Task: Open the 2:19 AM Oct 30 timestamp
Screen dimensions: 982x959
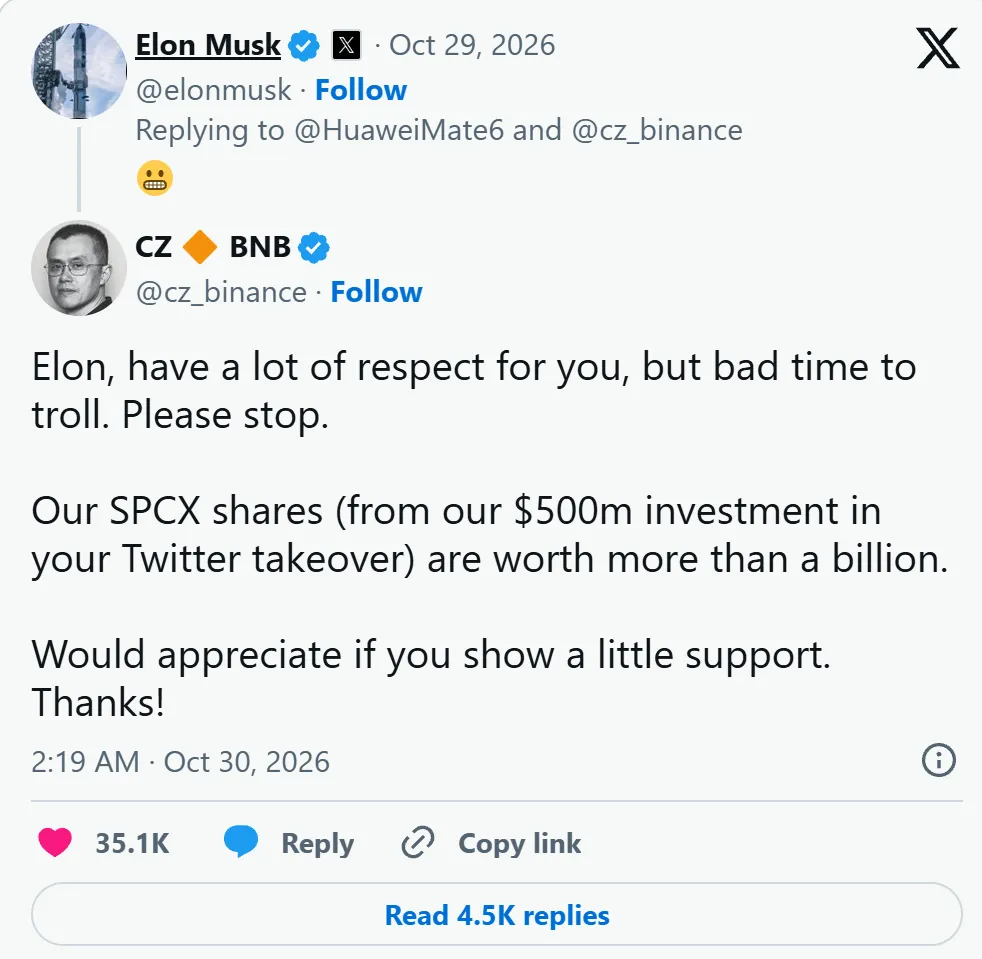Action: 180,762
